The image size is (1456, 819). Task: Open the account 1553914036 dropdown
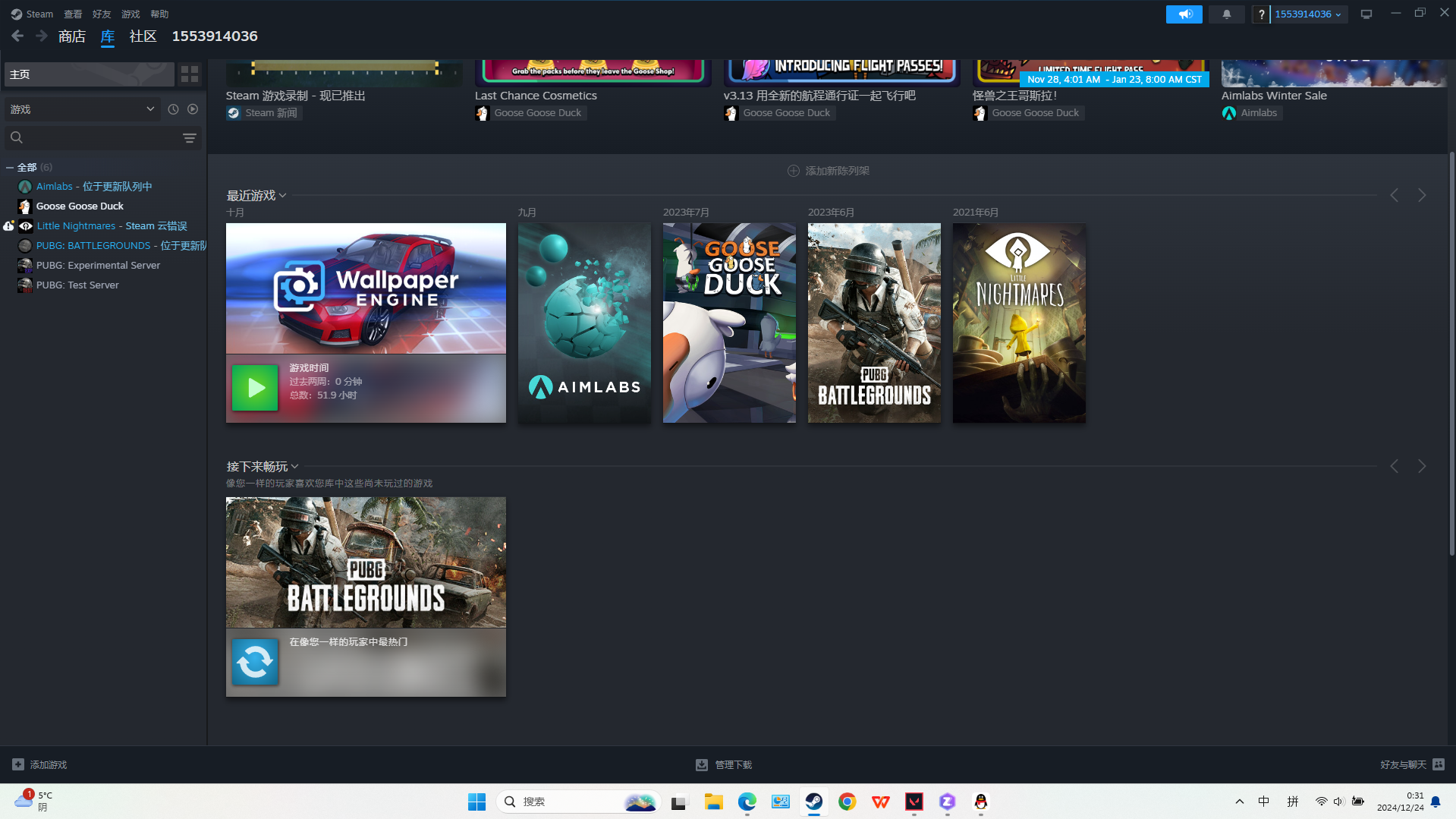[1308, 14]
